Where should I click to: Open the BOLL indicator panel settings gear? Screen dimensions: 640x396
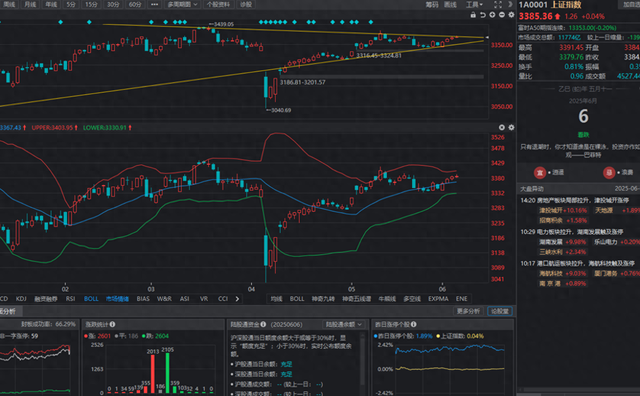coord(511,127)
